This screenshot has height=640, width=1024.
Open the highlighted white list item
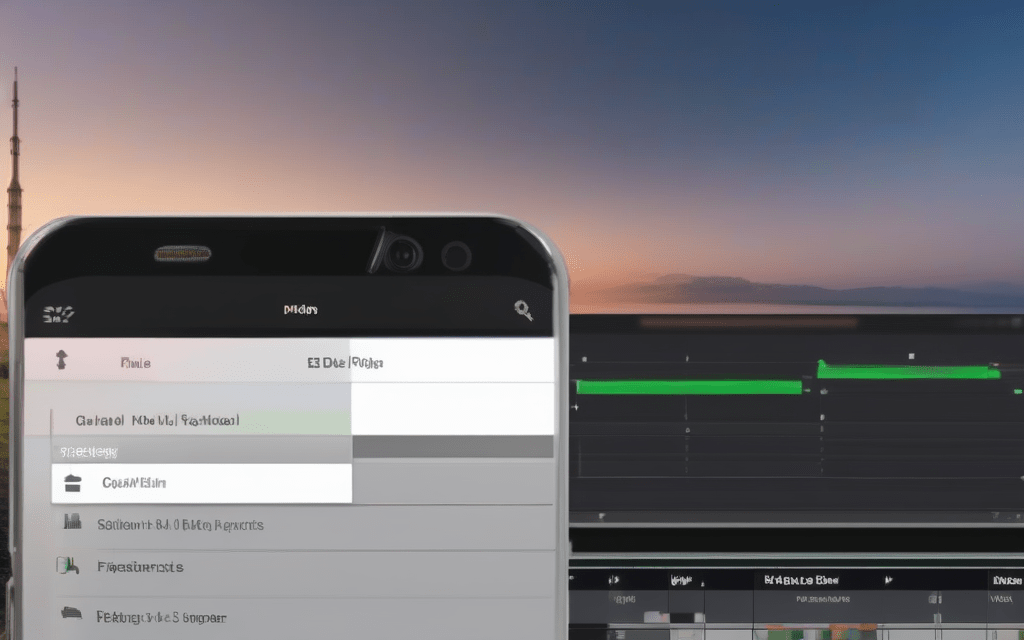[x=200, y=483]
